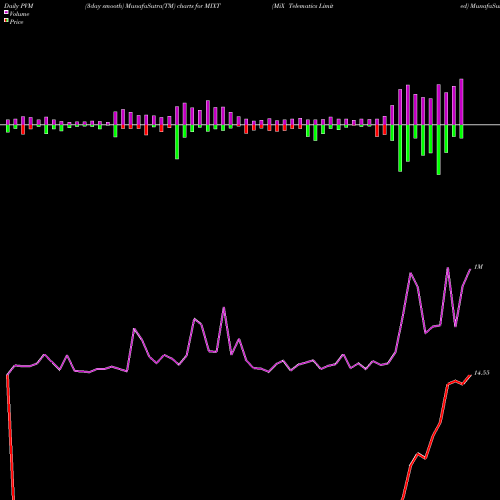Click the MunafaSutra charts for MIXT heading
The height and width of the screenshot is (500, 500).
tap(153, 6)
